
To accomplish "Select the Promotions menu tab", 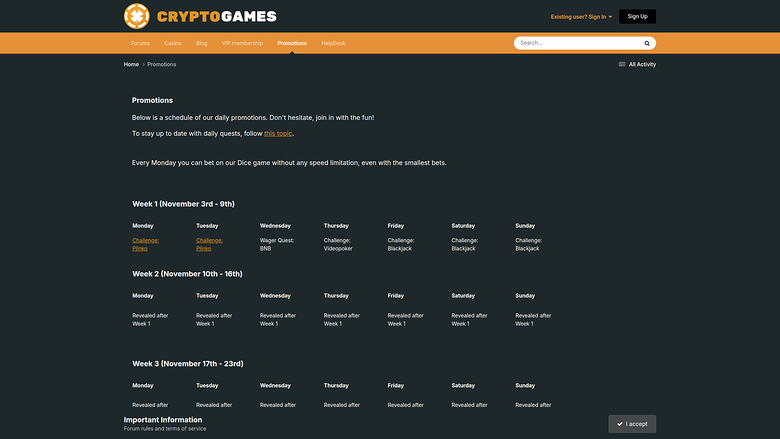I will coord(292,43).
